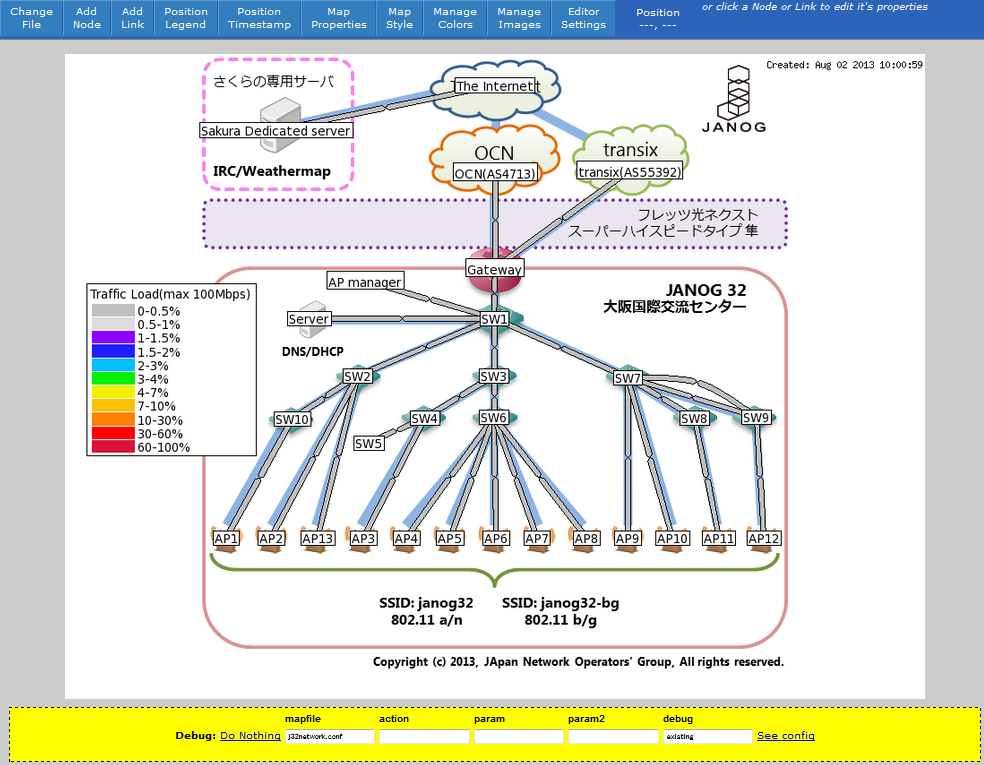Select the AP manager node

[365, 282]
